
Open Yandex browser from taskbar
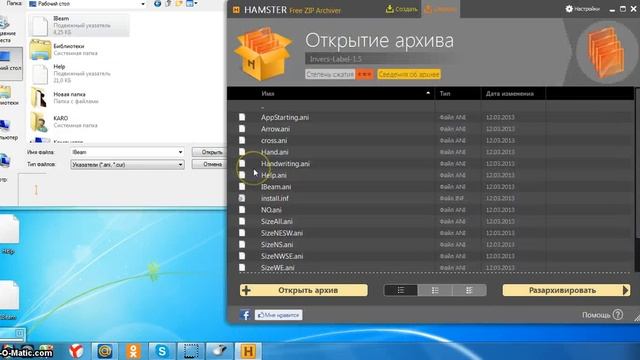pyautogui.click(x=76, y=351)
